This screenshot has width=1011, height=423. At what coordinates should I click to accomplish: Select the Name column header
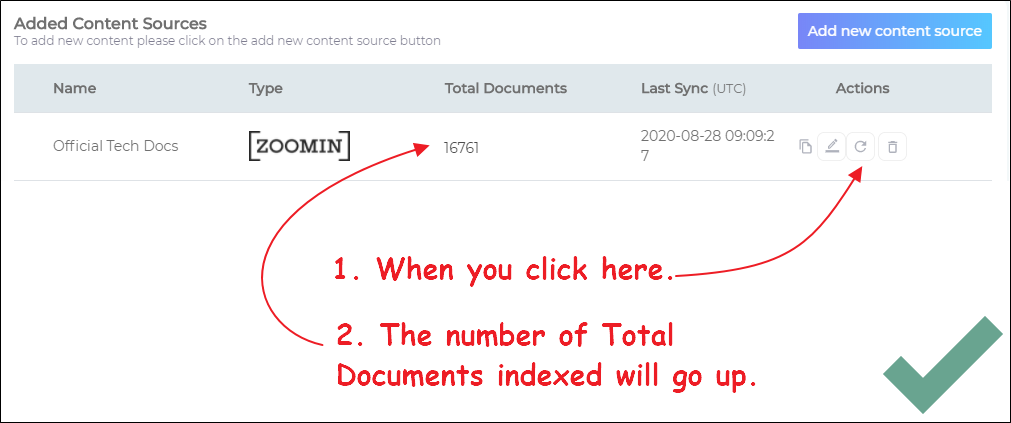pos(75,88)
